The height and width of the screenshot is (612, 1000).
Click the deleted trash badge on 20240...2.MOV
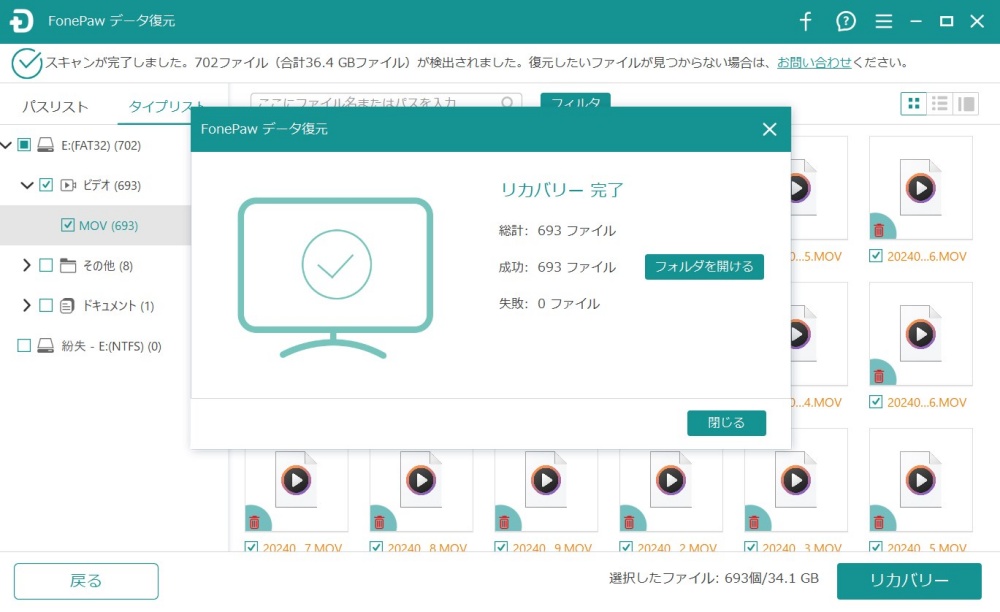(x=631, y=520)
